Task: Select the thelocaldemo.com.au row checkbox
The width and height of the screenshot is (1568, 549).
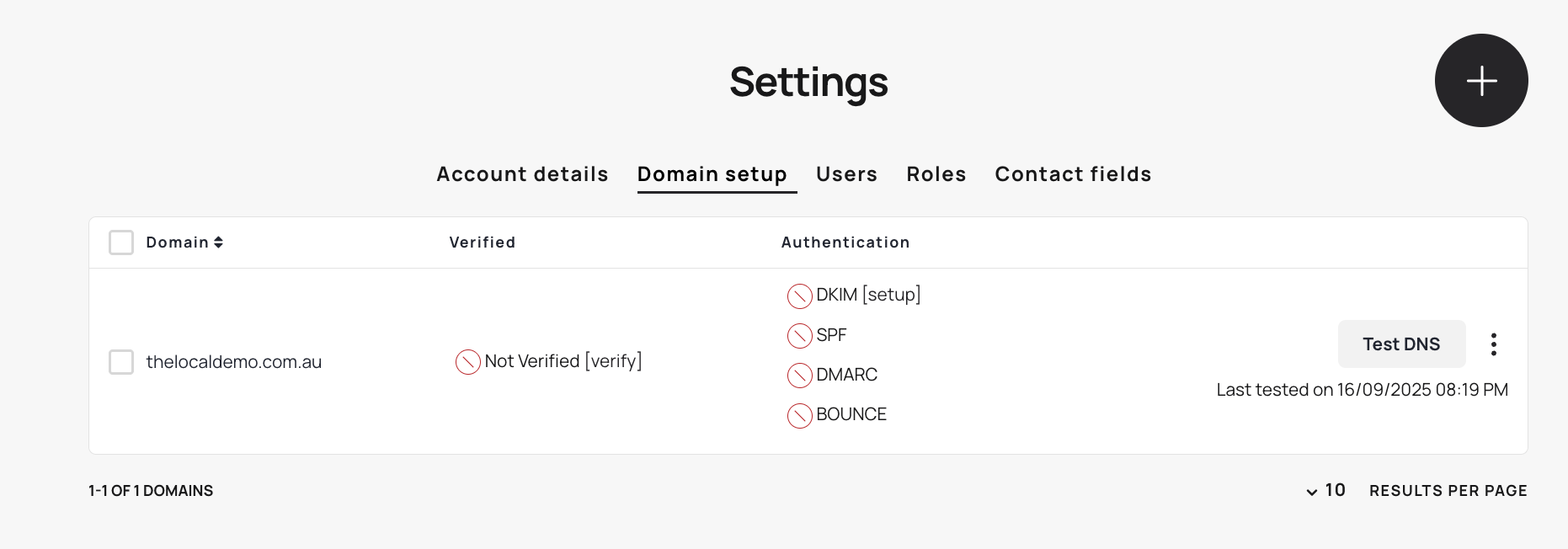Action: tap(121, 362)
